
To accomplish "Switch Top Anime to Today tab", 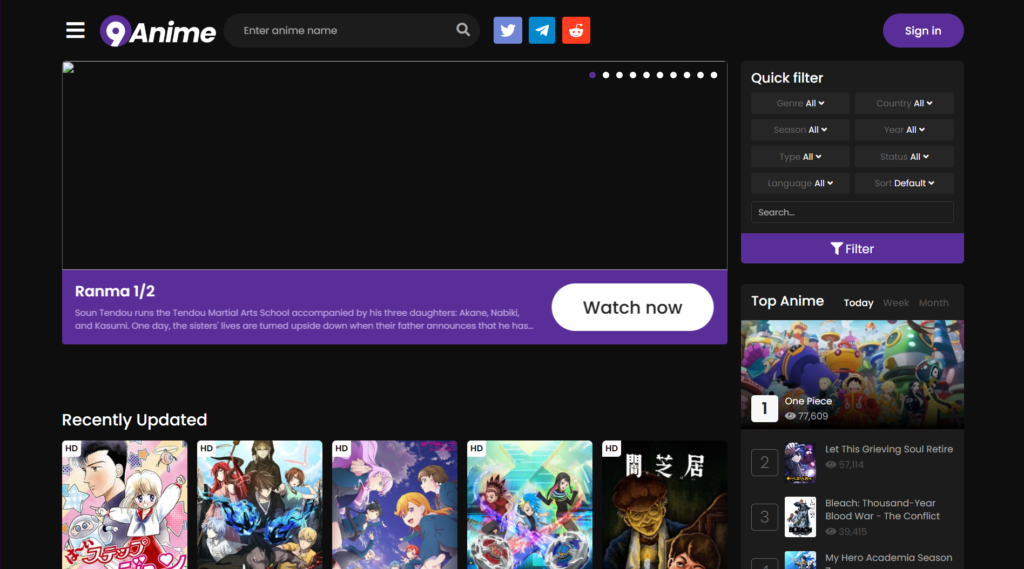I will click(x=858, y=302).
